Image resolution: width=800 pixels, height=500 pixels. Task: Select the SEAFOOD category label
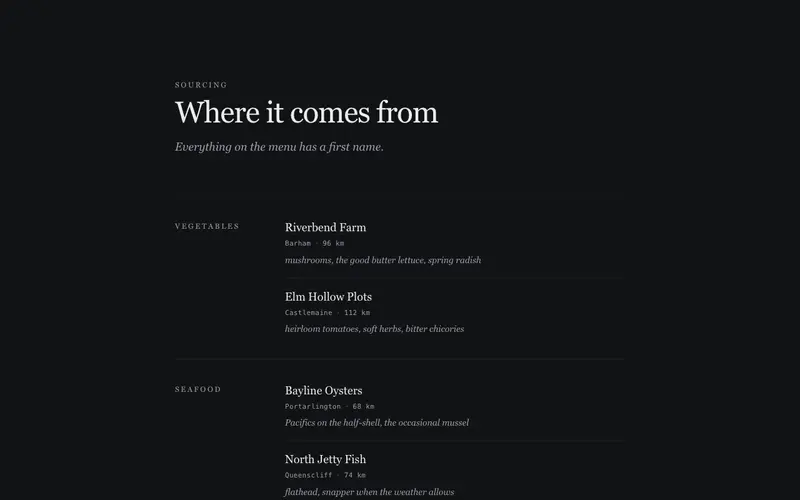click(x=198, y=389)
